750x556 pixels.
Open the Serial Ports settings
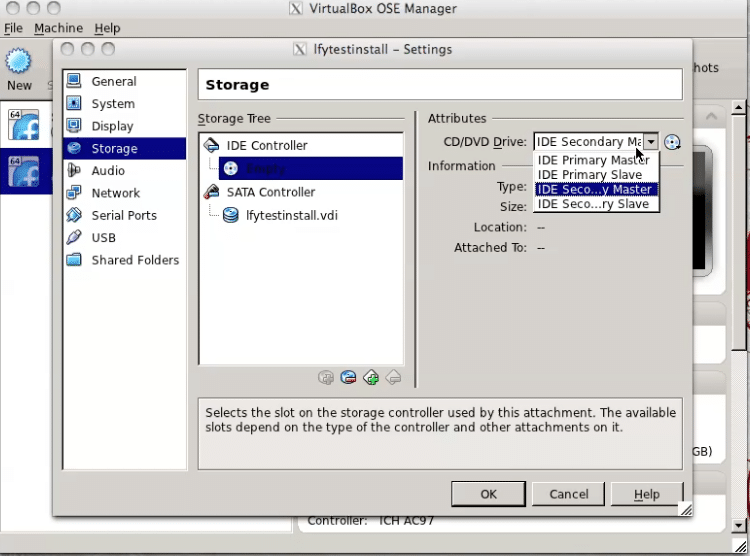pos(123,215)
